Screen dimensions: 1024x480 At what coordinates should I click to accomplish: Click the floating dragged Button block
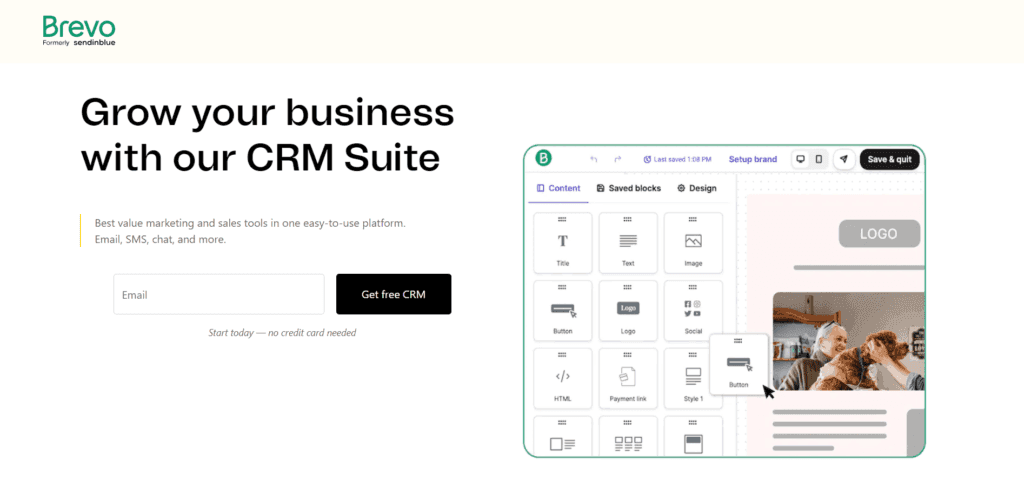[739, 364]
